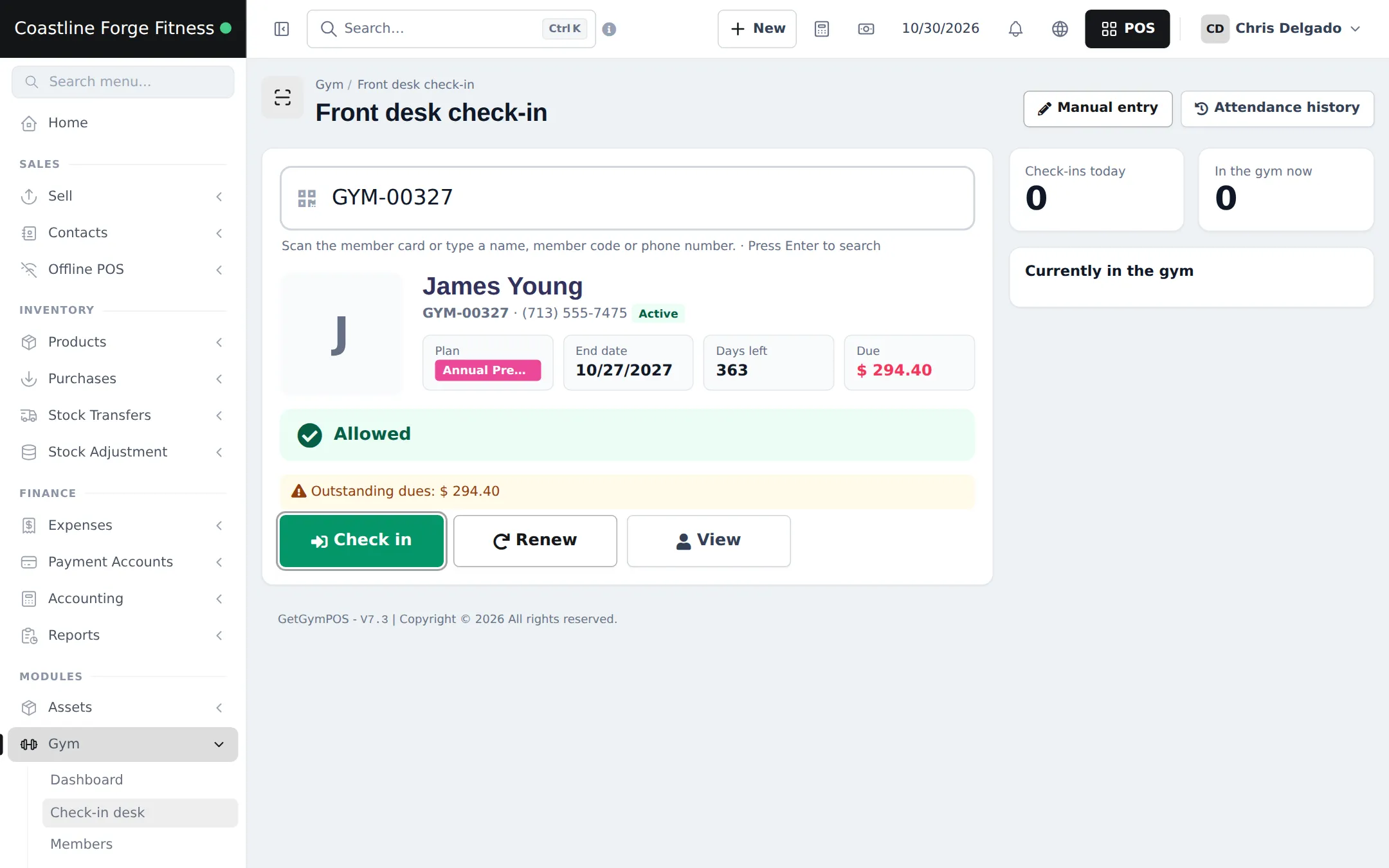Image resolution: width=1389 pixels, height=868 pixels.
Task: Click the Assets icon in sidebar
Action: tap(29, 707)
